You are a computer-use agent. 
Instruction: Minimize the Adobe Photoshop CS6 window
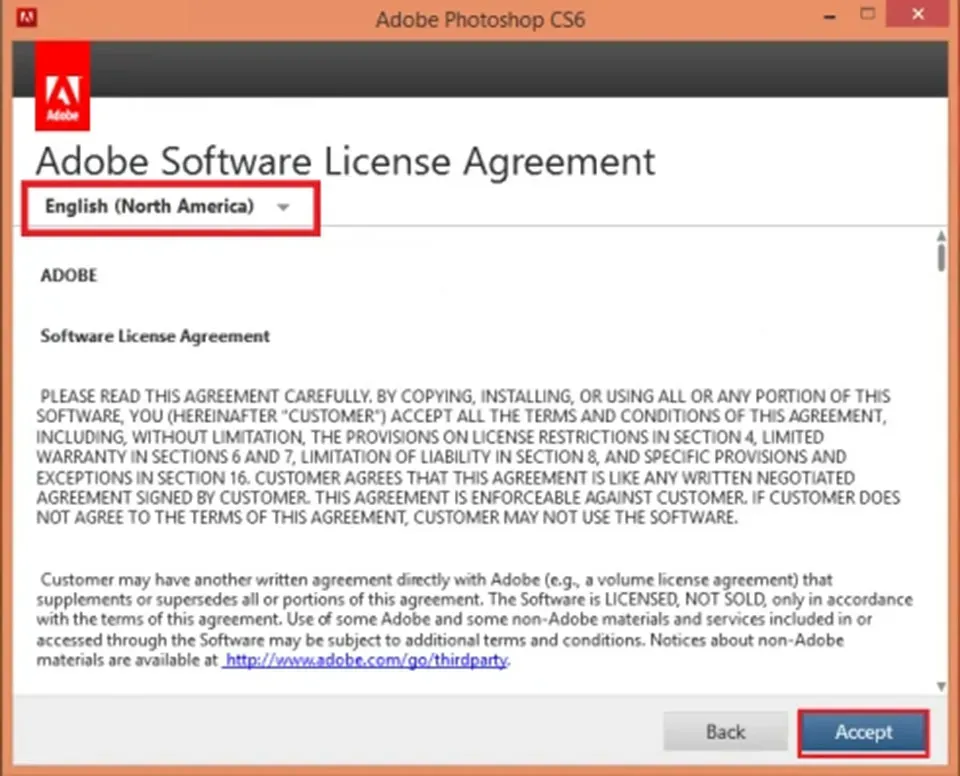[830, 15]
